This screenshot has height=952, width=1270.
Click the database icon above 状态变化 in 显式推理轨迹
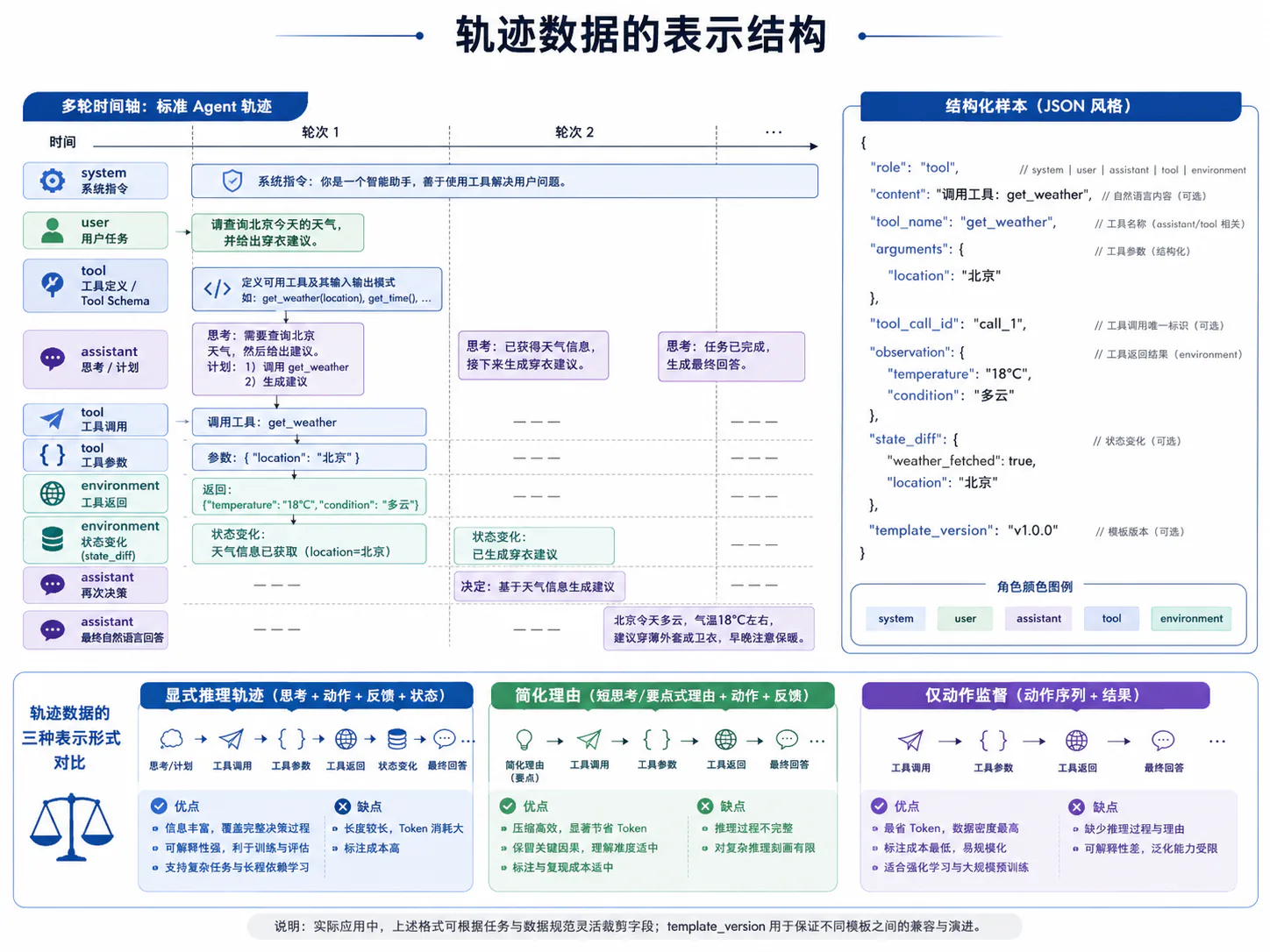[397, 739]
